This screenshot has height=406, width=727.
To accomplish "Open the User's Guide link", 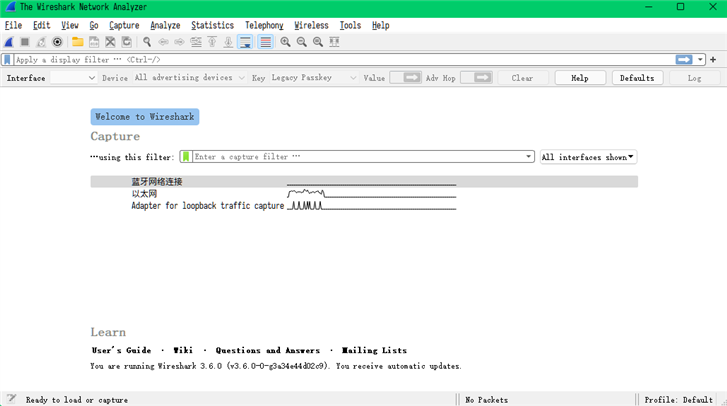I will pos(121,350).
